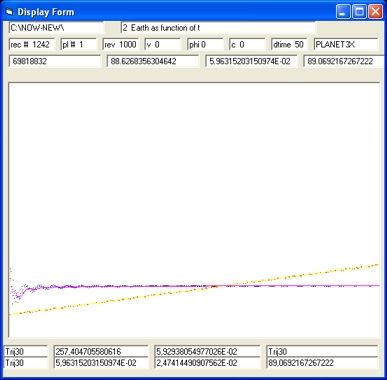Screen dimensions: 387x380
Task: Click the top-row 5.96315203150974E-02 field
Action: (x=251, y=61)
